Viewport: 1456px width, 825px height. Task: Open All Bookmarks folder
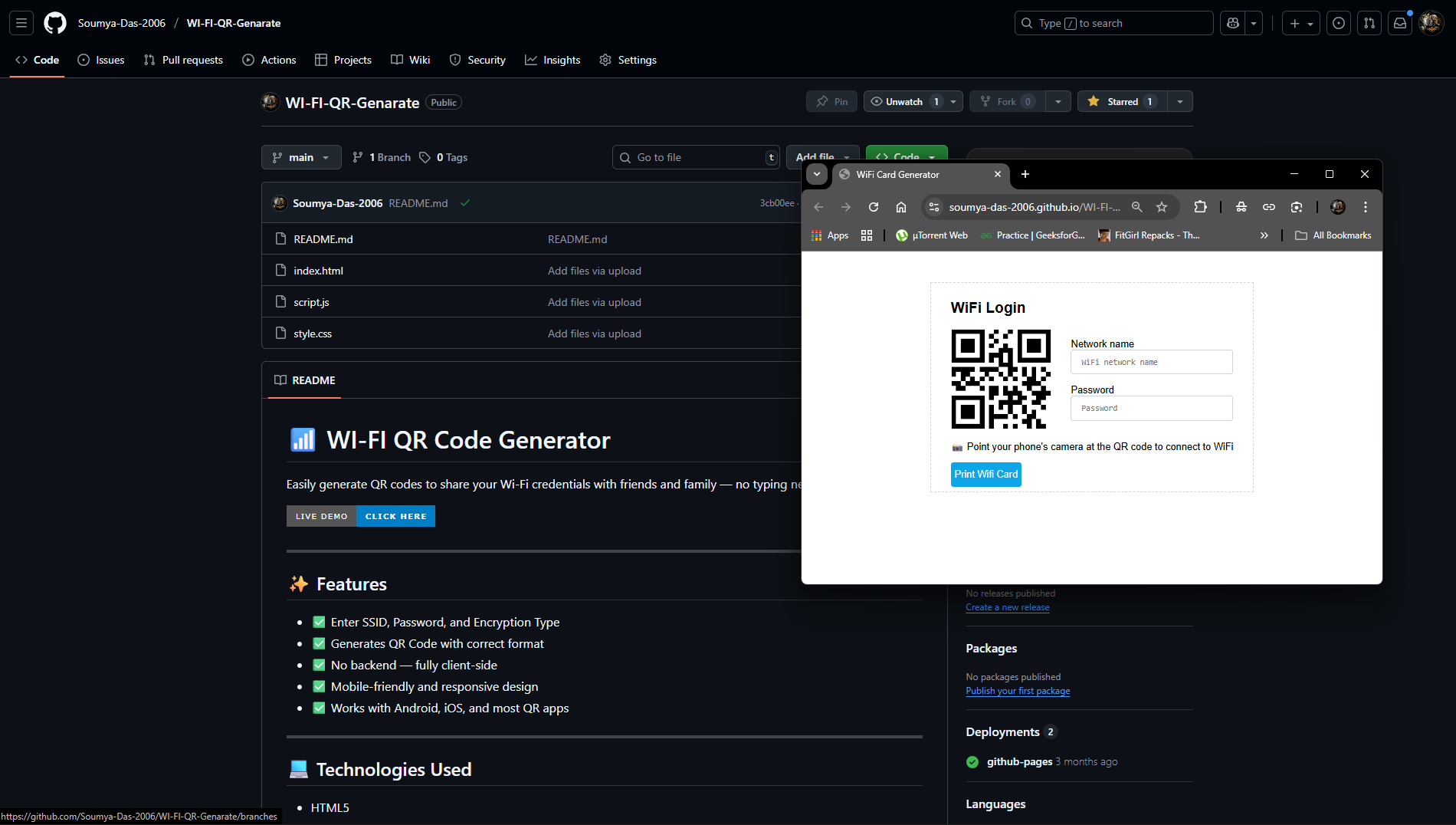point(1333,235)
